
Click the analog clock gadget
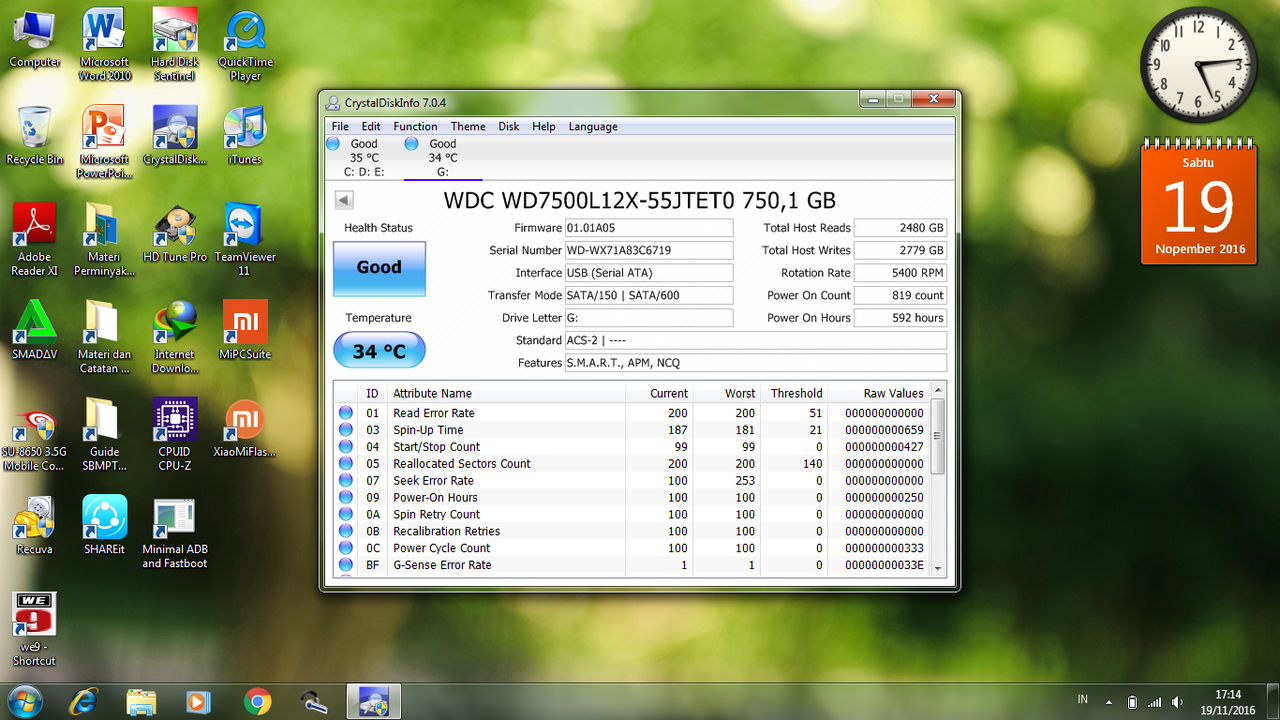pos(1199,65)
